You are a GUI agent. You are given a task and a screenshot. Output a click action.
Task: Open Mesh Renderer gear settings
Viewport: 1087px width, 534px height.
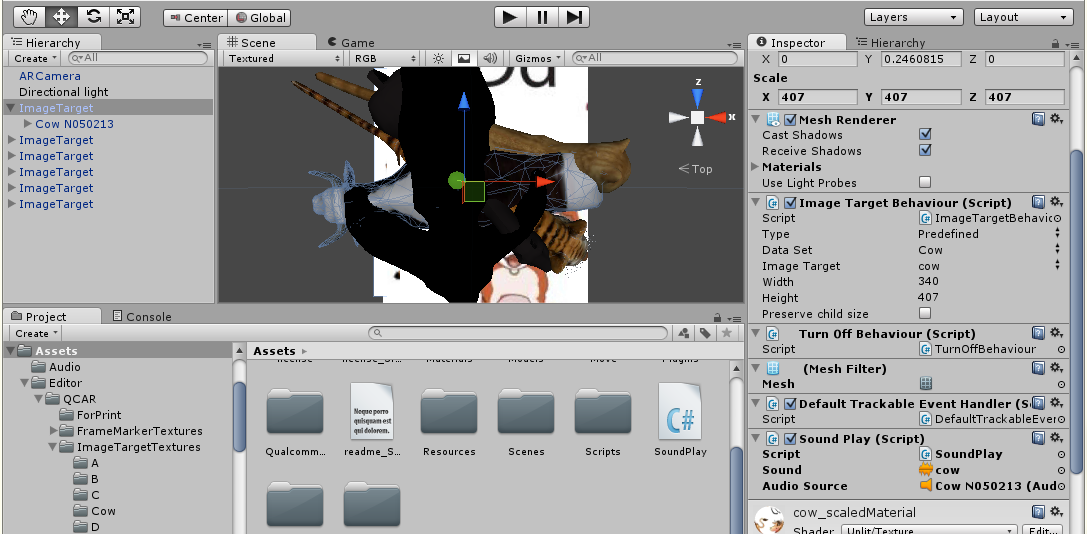[x=1056, y=119]
